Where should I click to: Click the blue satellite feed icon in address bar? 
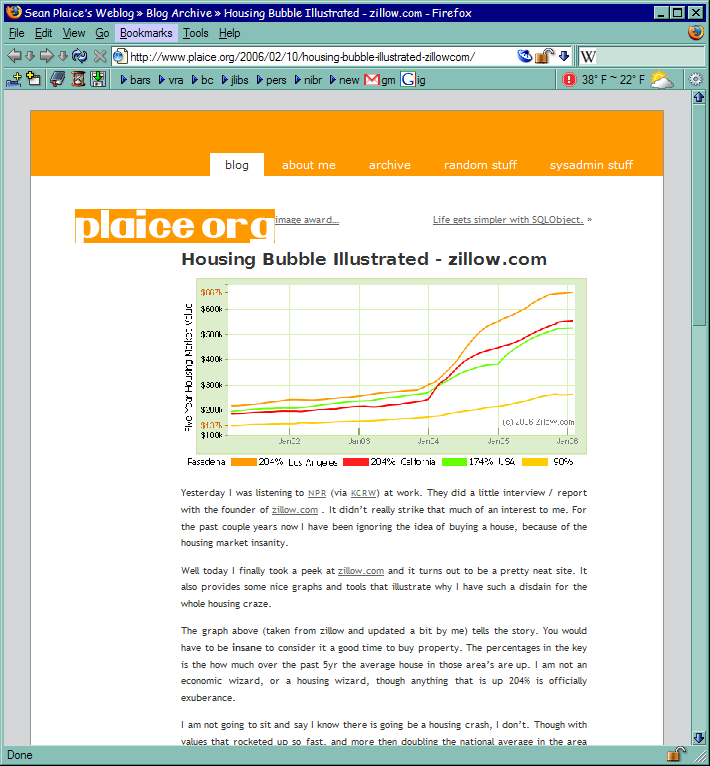click(x=525, y=56)
